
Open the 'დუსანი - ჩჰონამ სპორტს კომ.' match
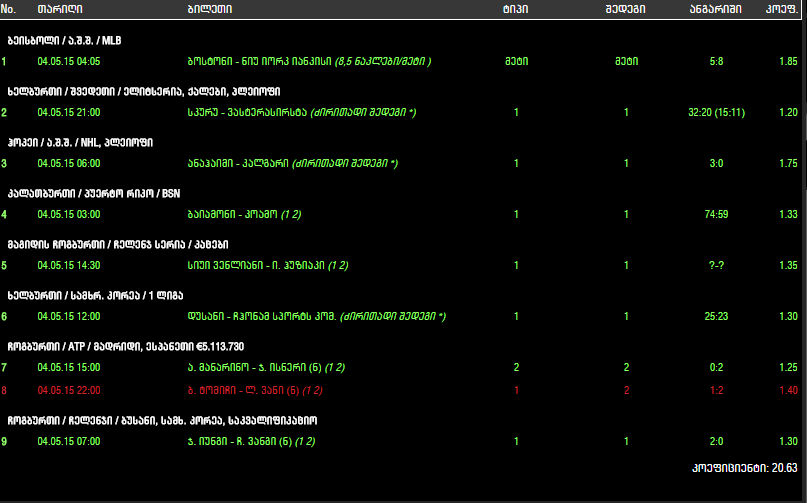pos(317,316)
